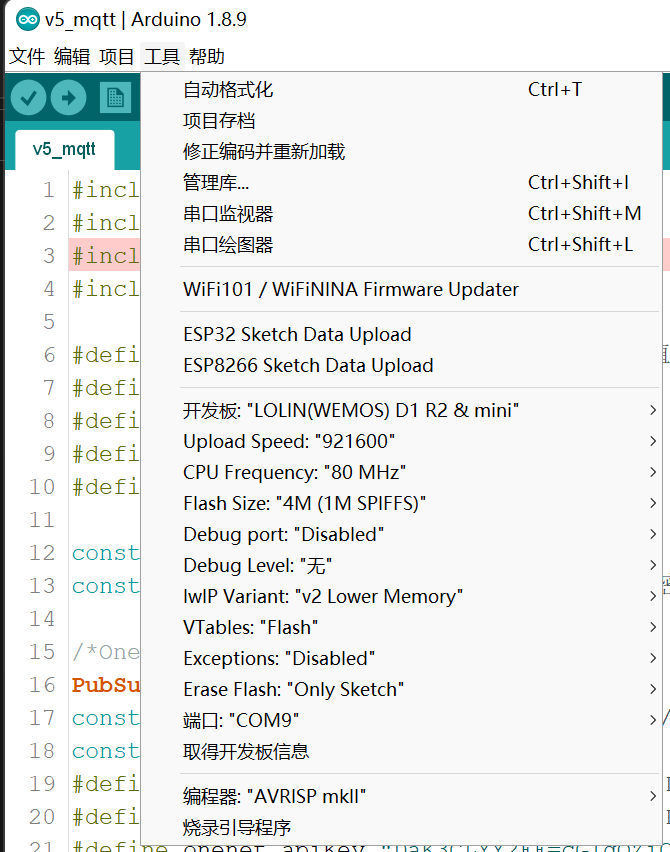This screenshot has width=670, height=852.
Task: Expand 开发板 LOLIN(WEMOS) D1 R2 & mini submenu
Action: [x=401, y=410]
